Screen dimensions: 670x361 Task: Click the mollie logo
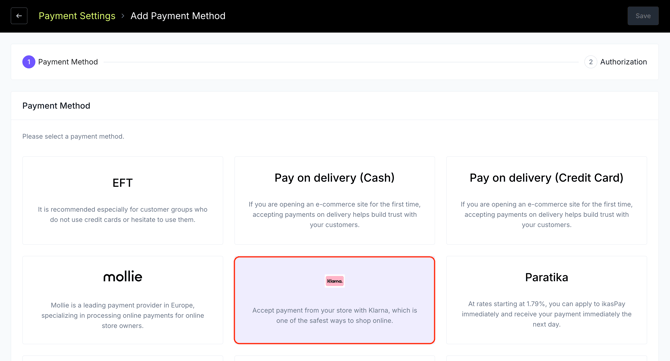point(123,277)
